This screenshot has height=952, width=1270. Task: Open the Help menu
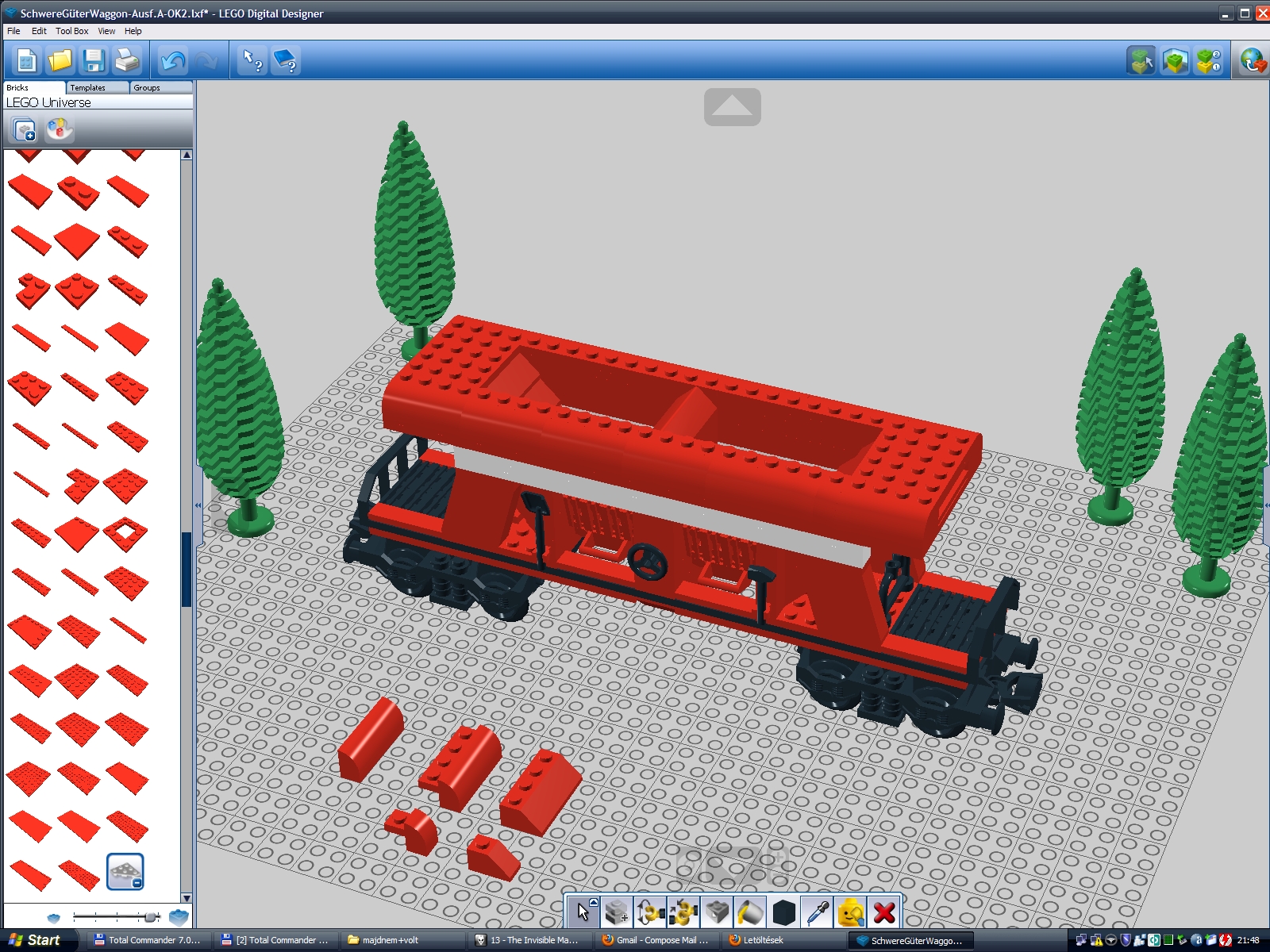(133, 31)
